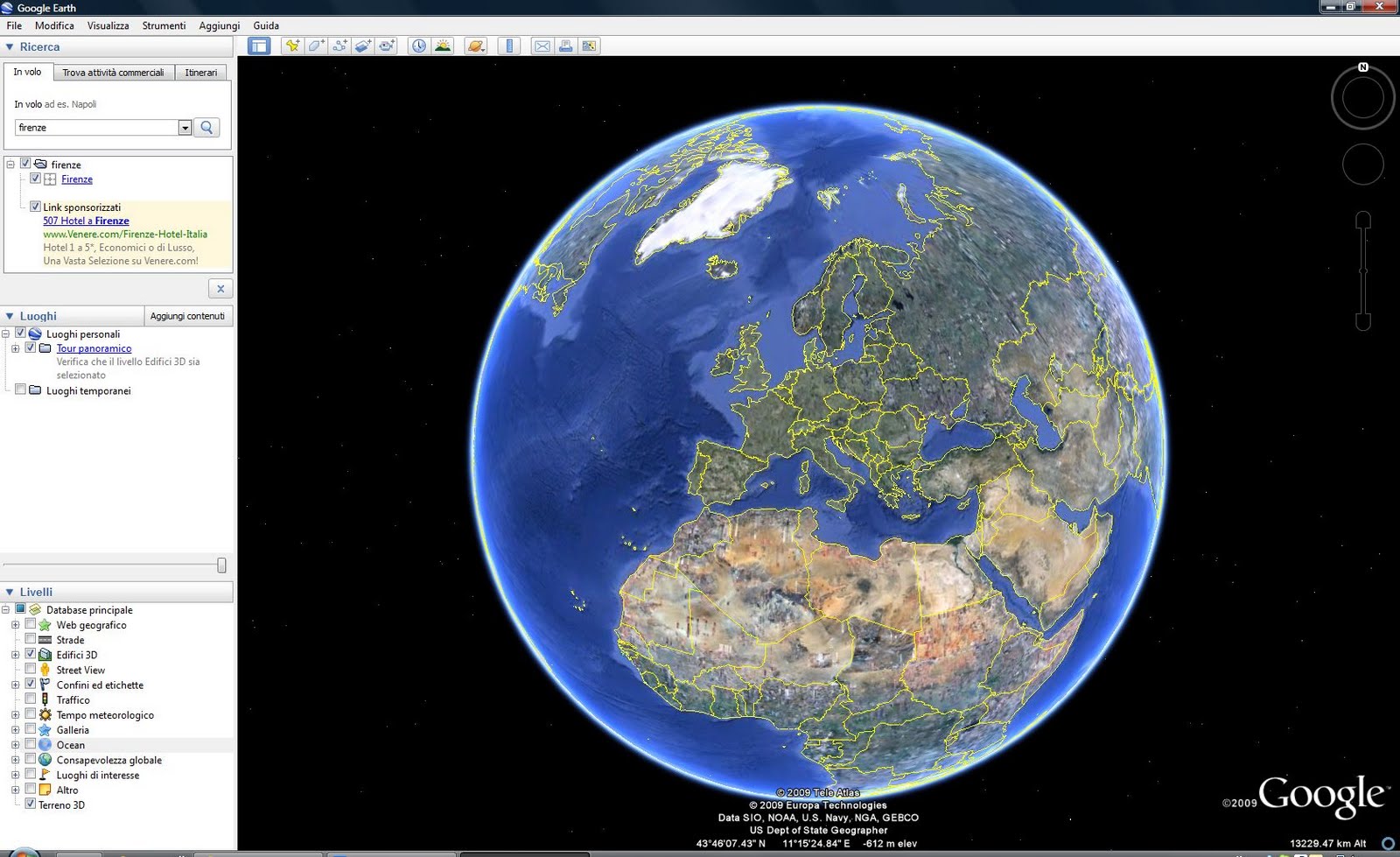
Task: Add a path using the toolbar icon
Action: tap(339, 46)
